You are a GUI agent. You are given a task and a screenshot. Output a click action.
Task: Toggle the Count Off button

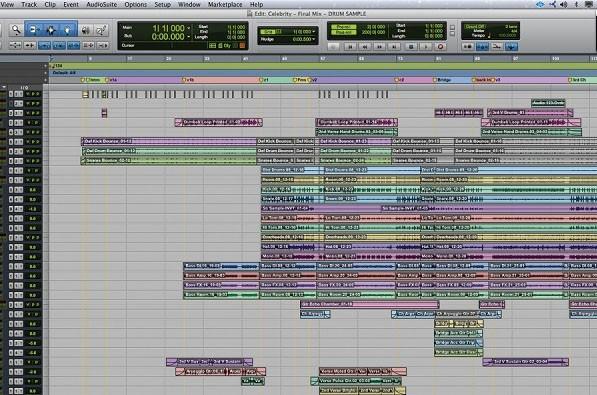point(475,27)
